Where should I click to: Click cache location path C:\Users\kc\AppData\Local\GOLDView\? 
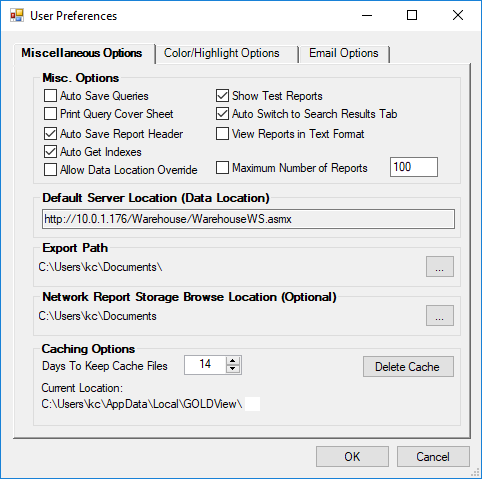[142, 404]
